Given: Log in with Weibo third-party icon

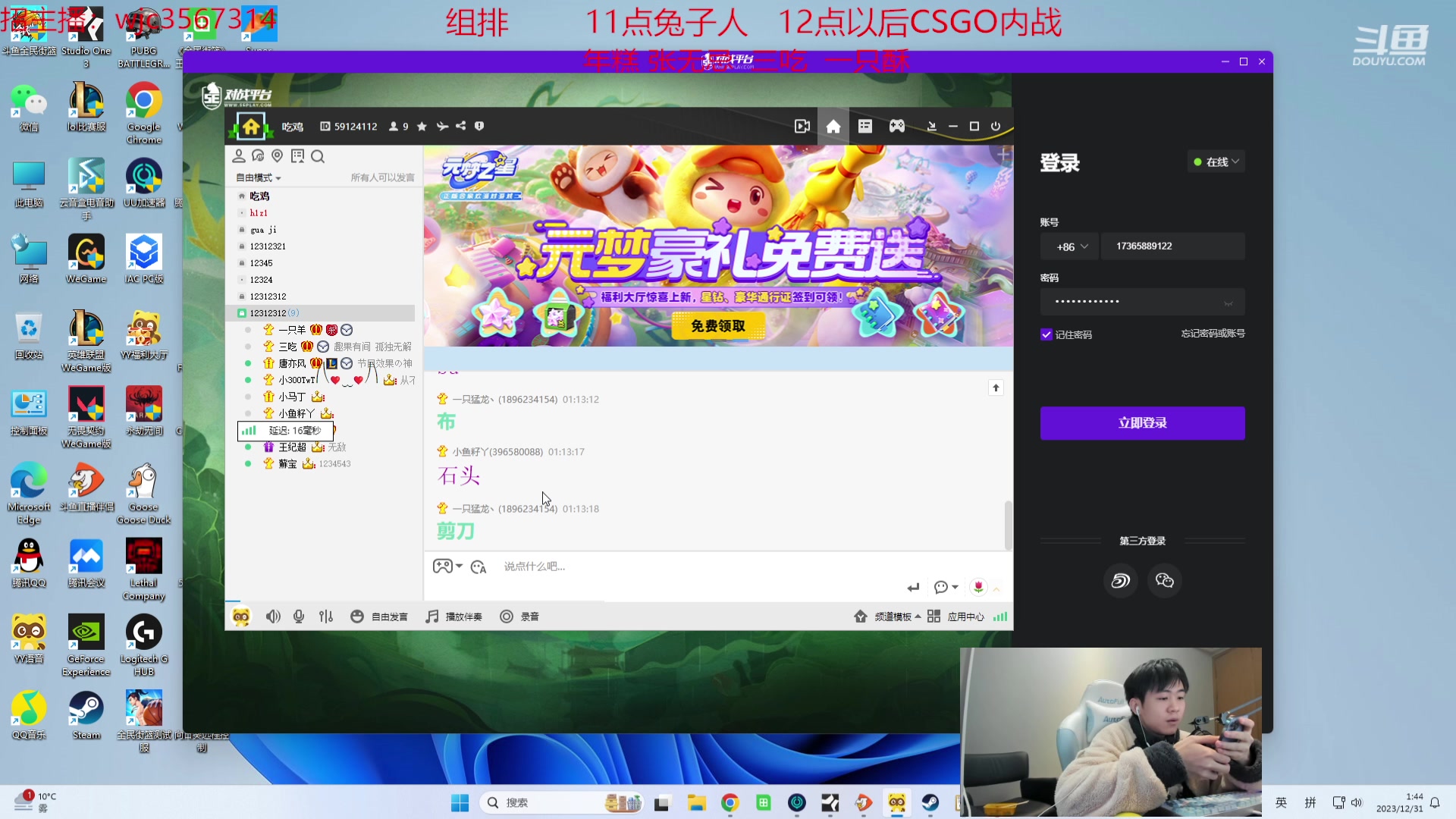Looking at the screenshot, I should point(1120,581).
